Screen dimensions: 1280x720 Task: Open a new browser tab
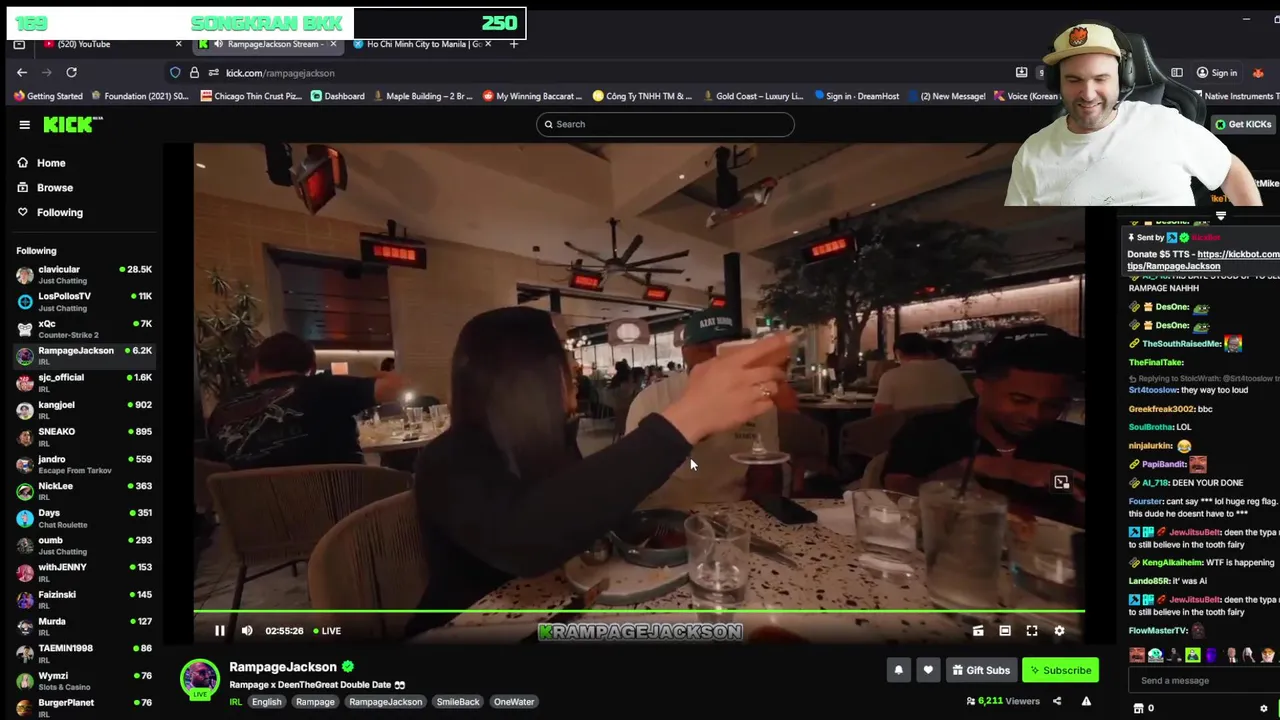(514, 44)
